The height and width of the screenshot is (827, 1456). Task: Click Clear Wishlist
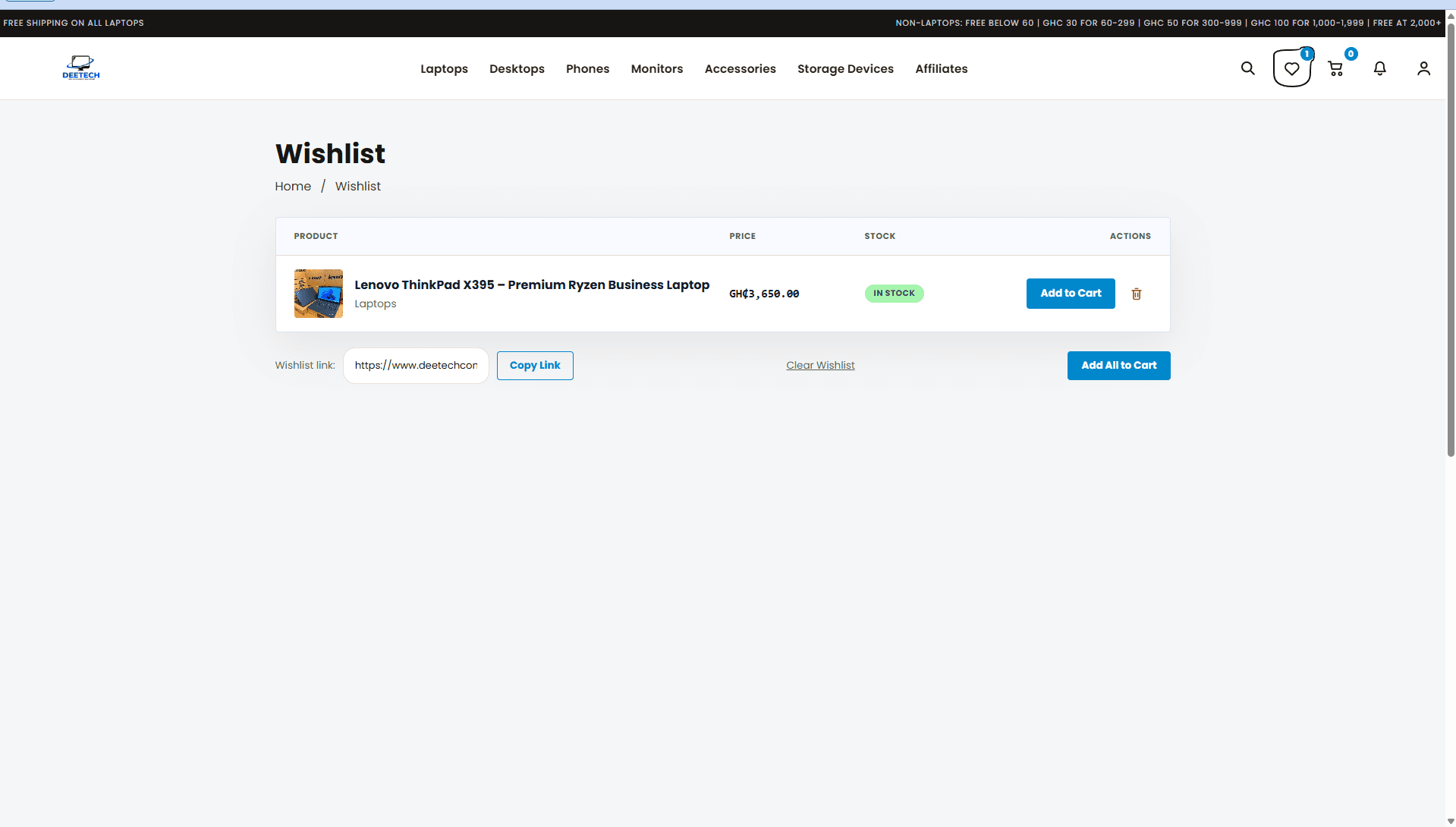tap(820, 366)
